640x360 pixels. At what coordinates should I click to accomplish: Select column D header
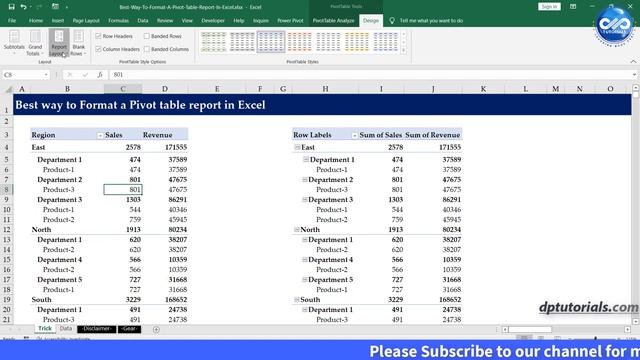[x=164, y=89]
